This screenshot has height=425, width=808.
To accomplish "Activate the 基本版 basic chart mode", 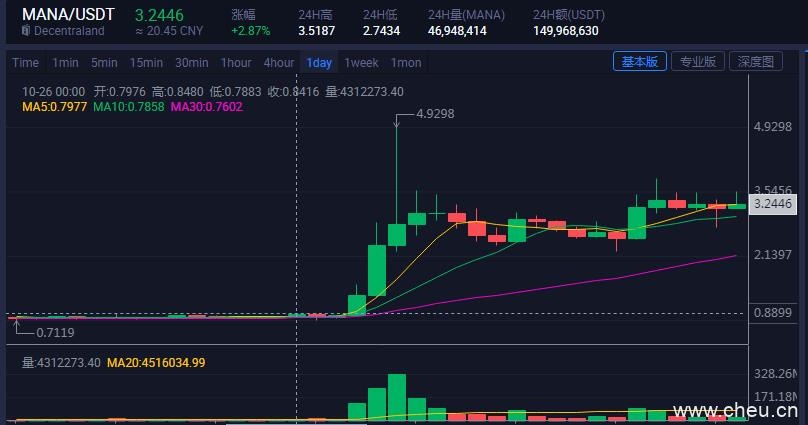I will coord(639,62).
